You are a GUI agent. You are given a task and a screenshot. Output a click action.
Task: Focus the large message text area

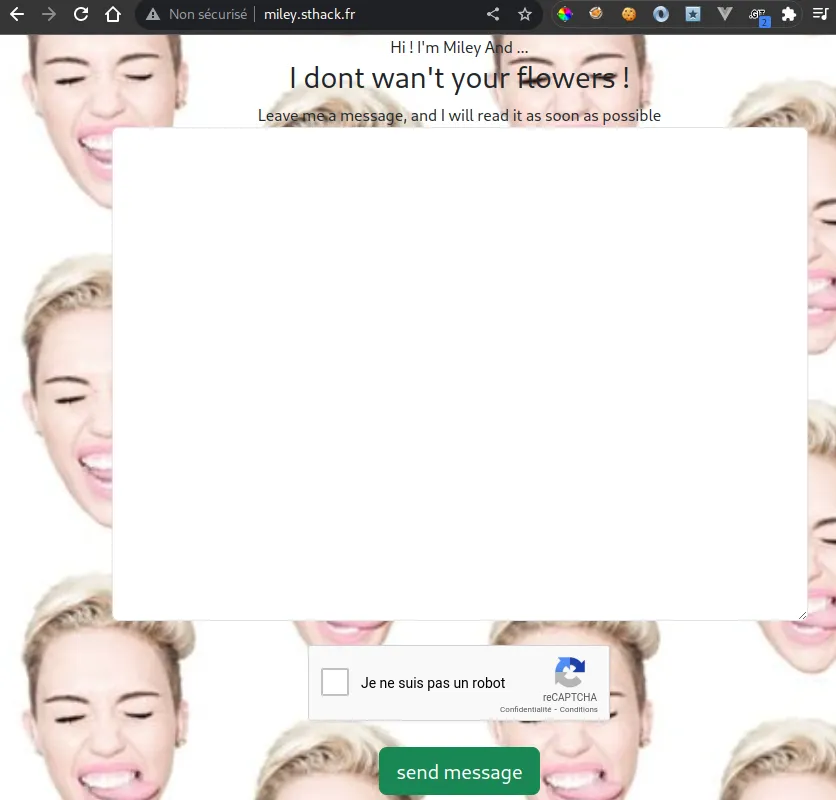pyautogui.click(x=460, y=374)
